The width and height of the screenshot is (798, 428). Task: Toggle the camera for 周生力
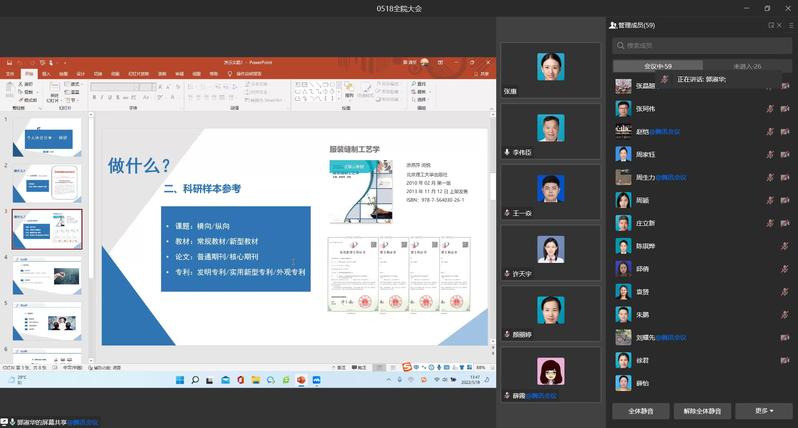point(785,177)
